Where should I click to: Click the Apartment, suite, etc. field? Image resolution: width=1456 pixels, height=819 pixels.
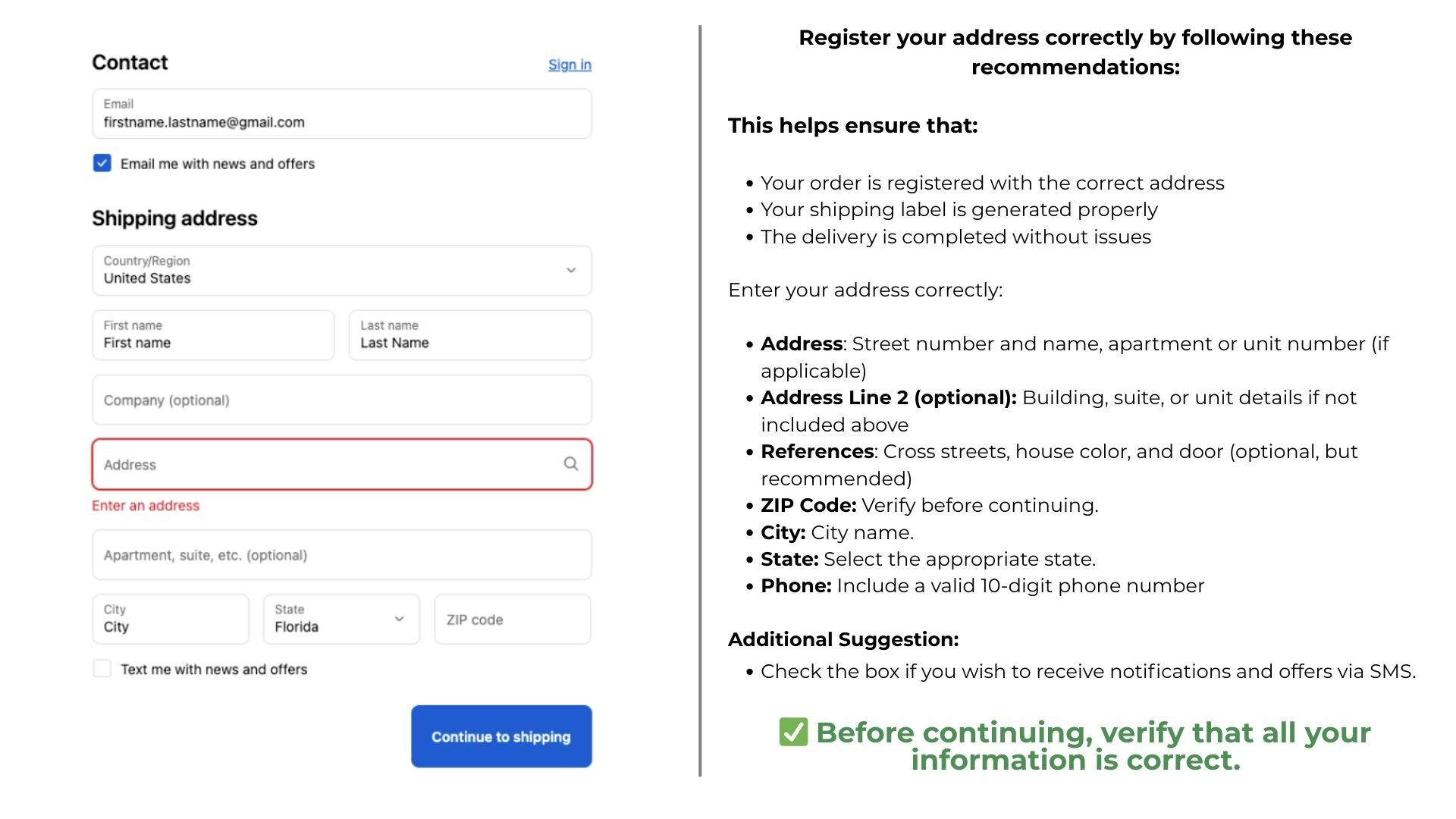tap(342, 555)
